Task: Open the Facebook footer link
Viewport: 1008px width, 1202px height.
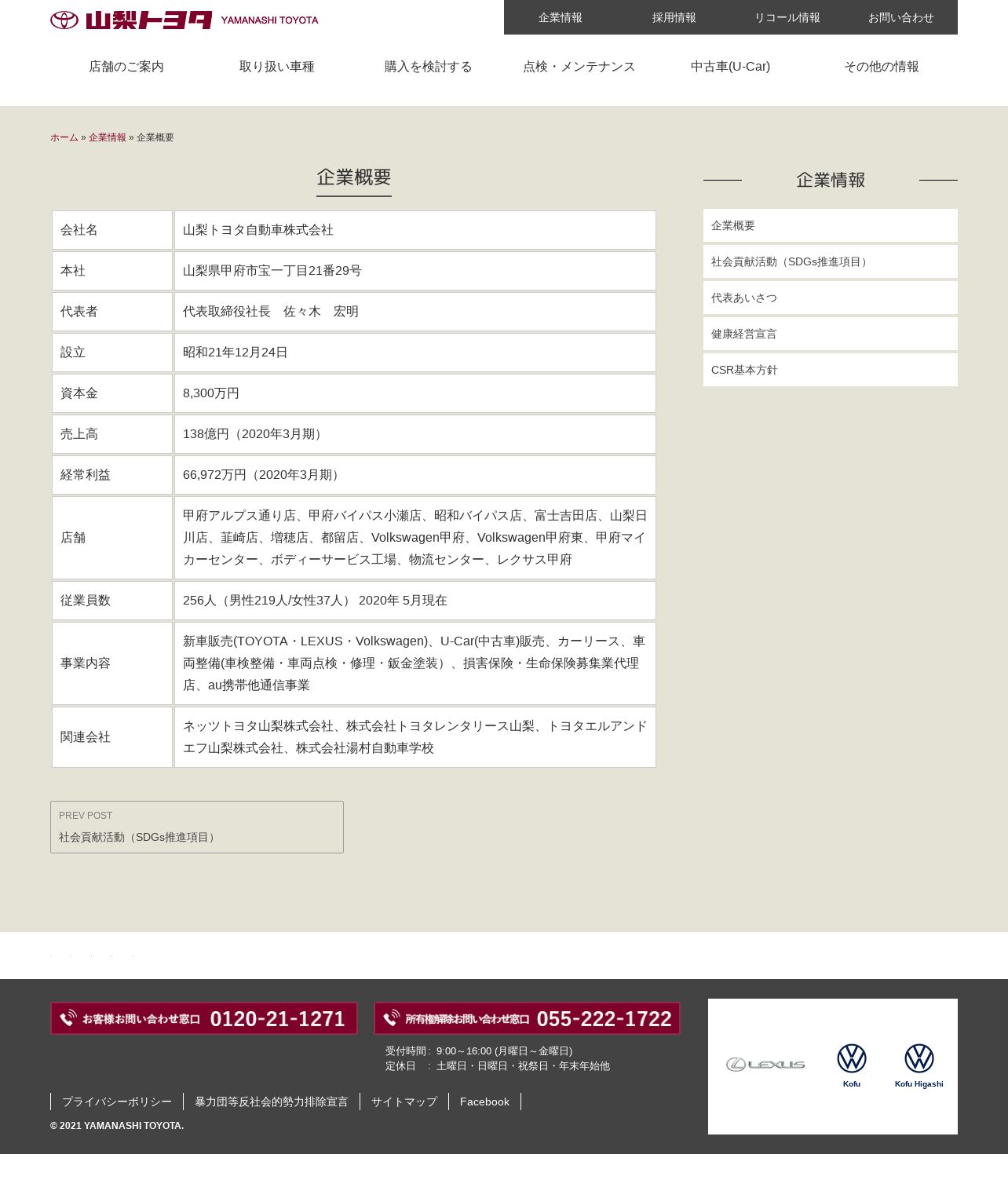Action: click(484, 1102)
